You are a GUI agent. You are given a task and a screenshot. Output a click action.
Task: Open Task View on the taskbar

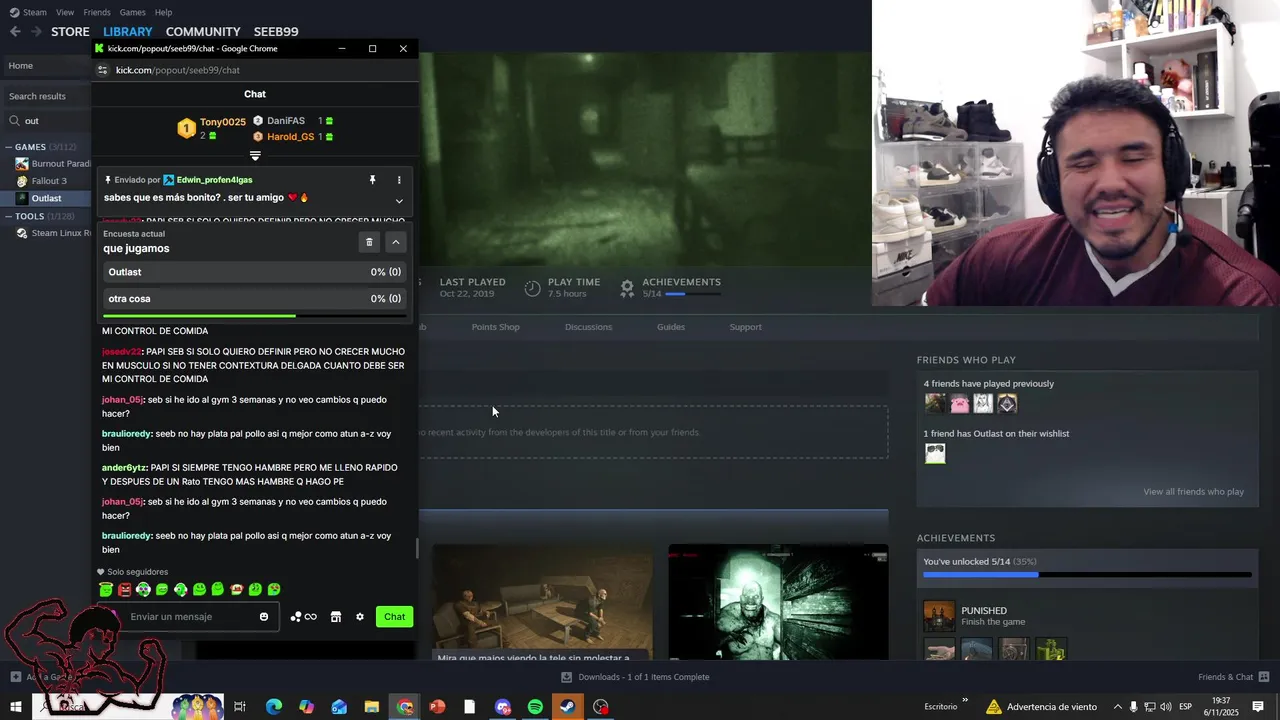click(240, 707)
